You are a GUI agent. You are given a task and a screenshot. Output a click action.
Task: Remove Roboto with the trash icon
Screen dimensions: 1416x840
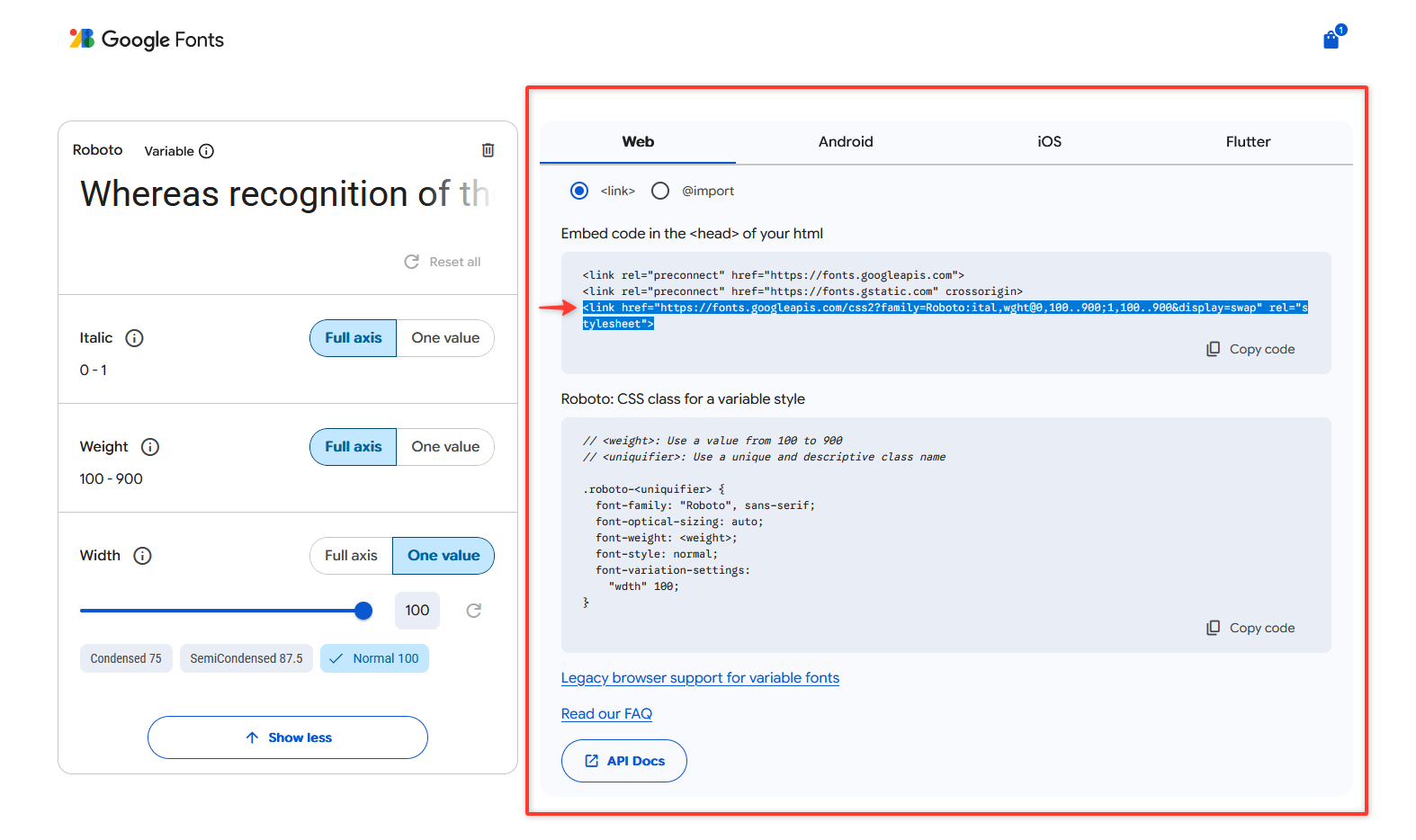tap(488, 150)
